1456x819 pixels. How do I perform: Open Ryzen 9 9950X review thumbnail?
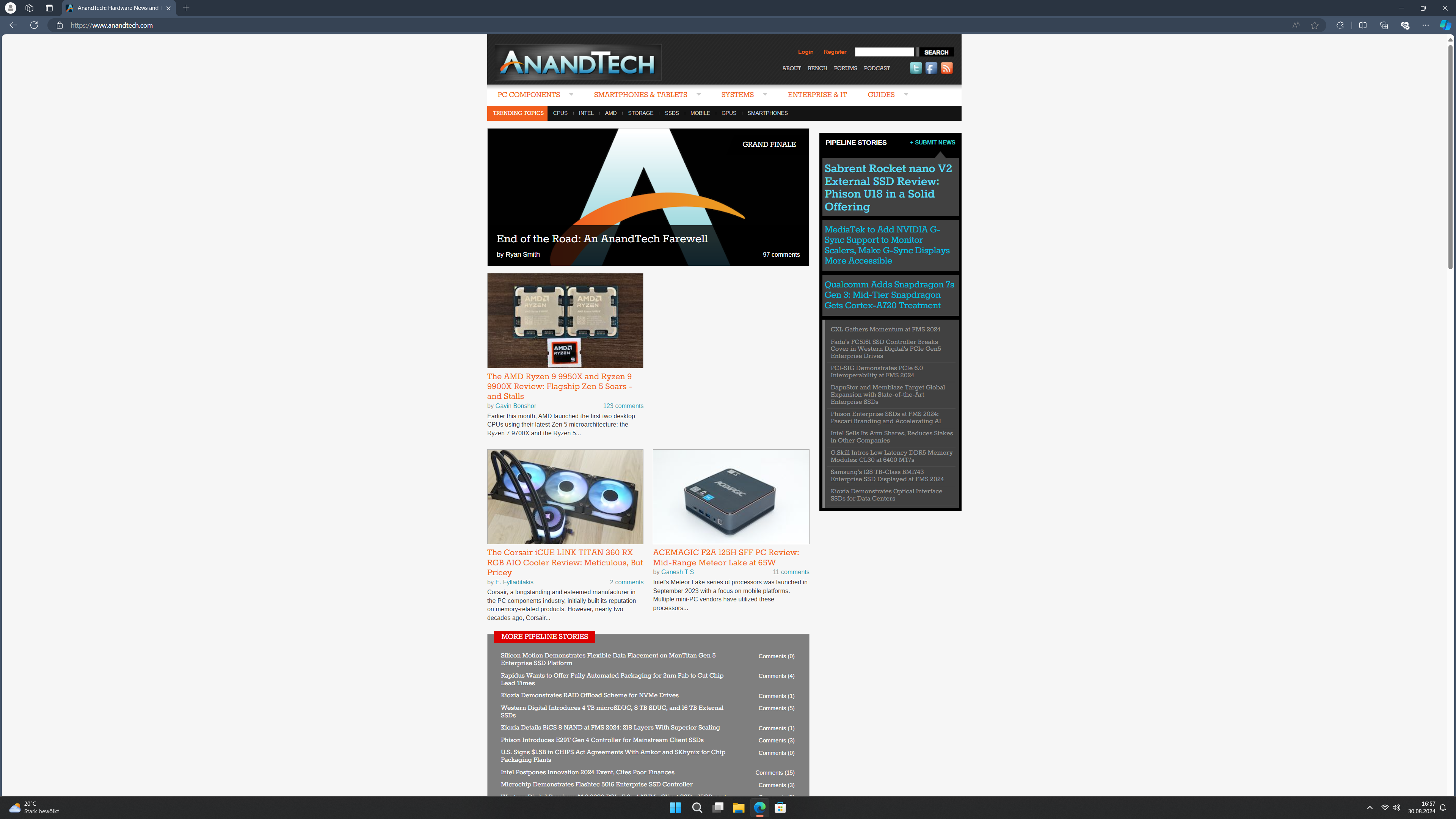coord(565,320)
